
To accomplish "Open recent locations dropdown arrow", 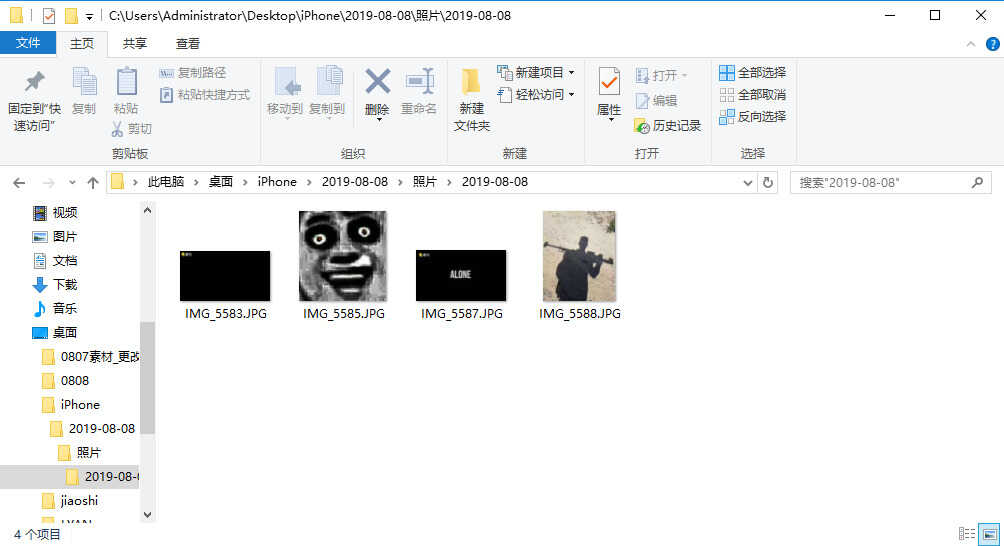I will click(x=72, y=183).
